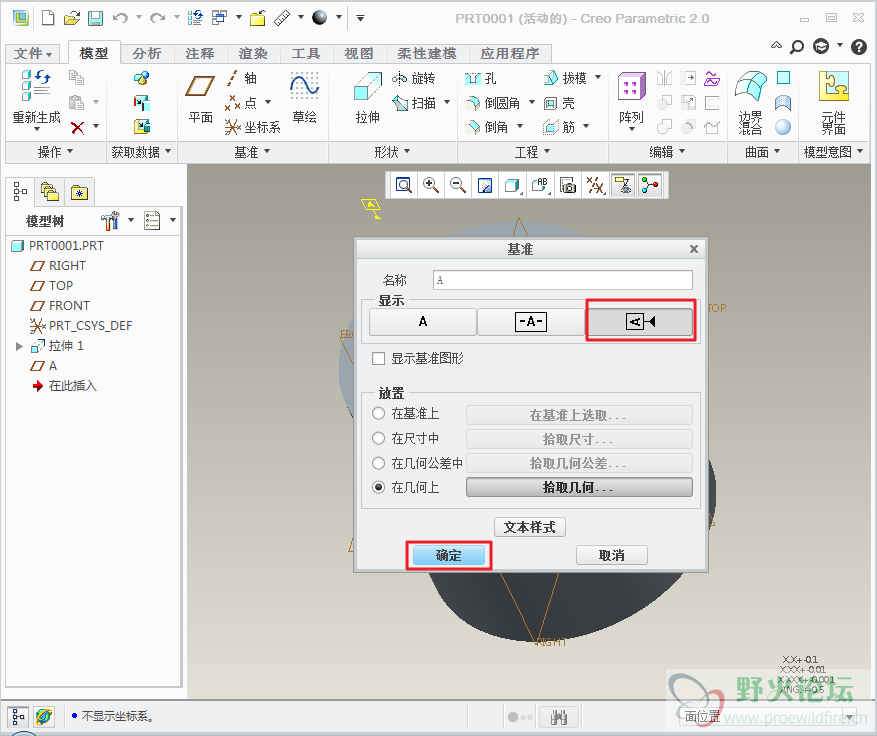Open the search magnifier in title area
The image size is (877, 736).
pyautogui.click(x=796, y=46)
